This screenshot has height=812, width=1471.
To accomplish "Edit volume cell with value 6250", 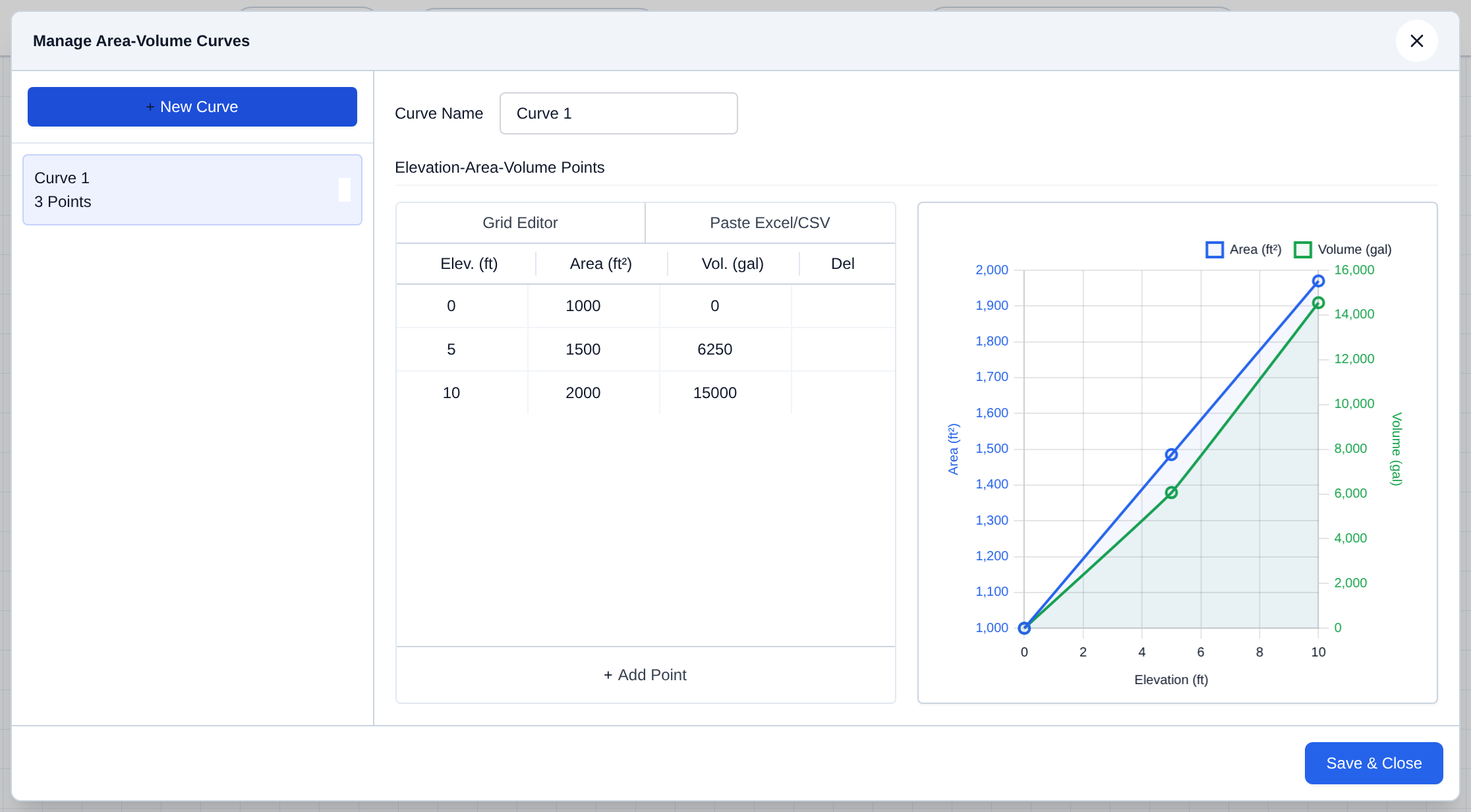I will pyautogui.click(x=725, y=349).
